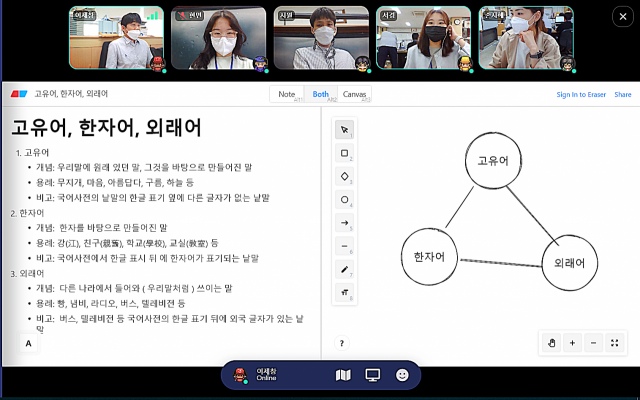Switch to the Note view tab

pos(287,94)
